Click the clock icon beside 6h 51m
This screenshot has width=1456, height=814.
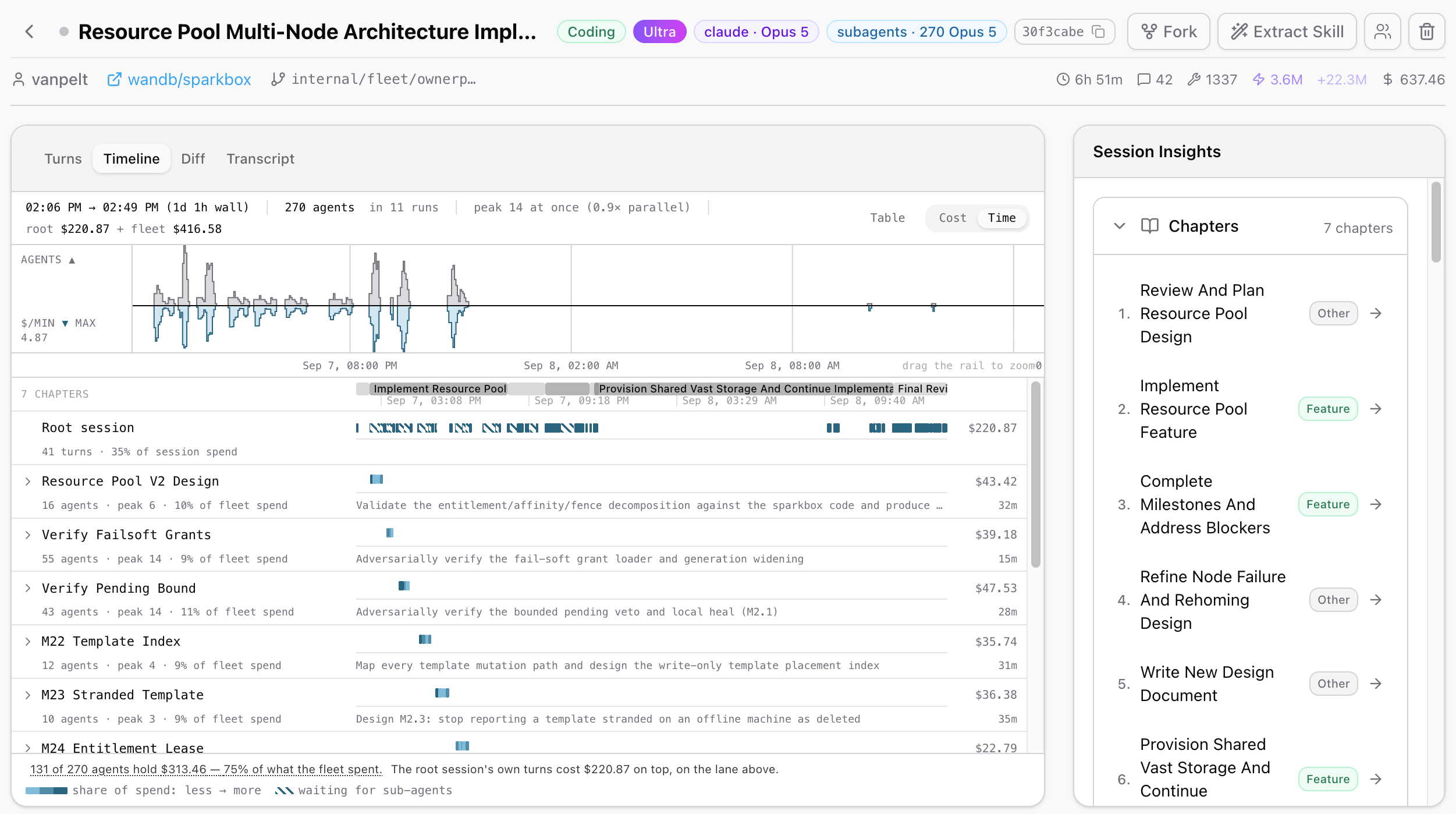(x=1063, y=79)
